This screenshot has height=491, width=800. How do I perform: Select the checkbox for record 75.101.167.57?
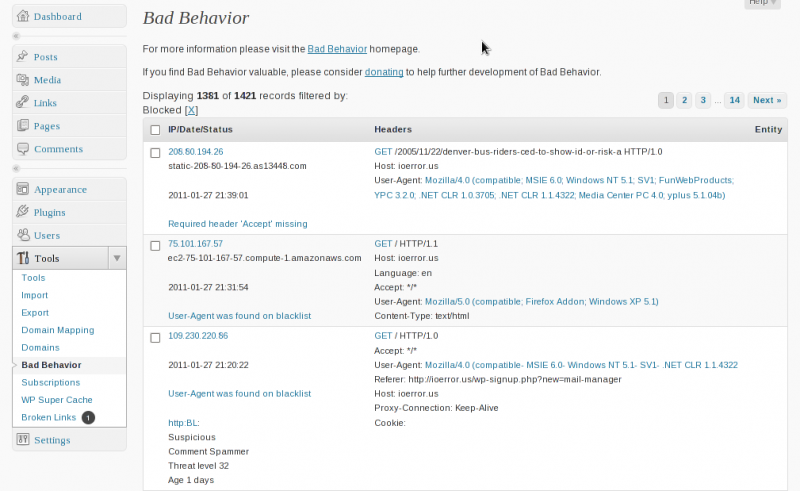(155, 244)
